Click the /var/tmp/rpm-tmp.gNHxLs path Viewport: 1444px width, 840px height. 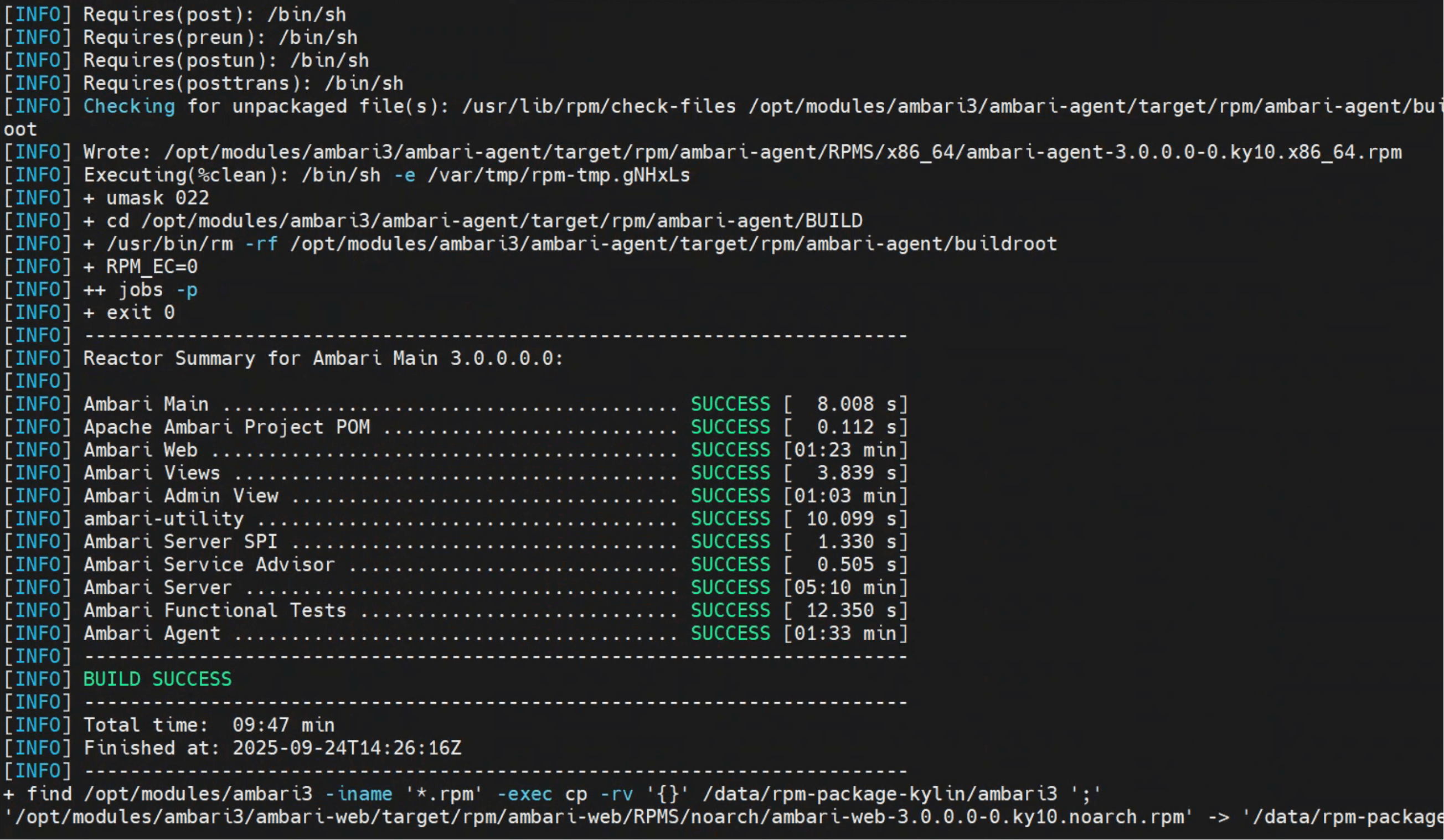click(x=559, y=175)
